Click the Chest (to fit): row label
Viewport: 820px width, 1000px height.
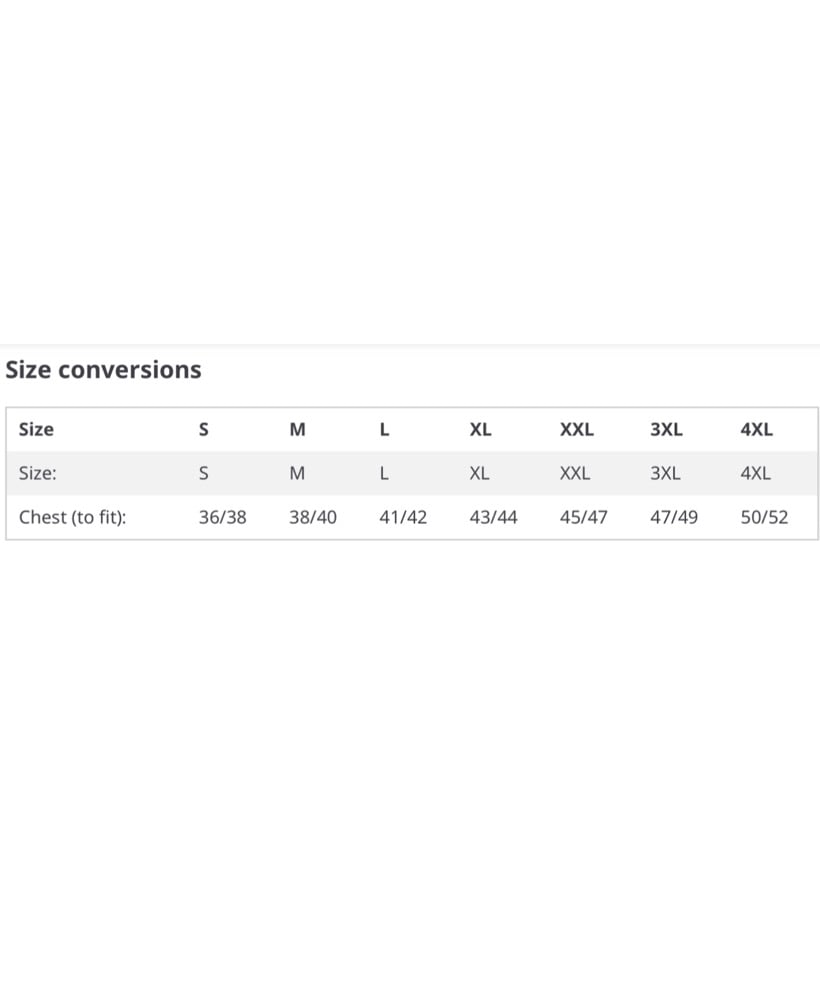pyautogui.click(x=73, y=517)
